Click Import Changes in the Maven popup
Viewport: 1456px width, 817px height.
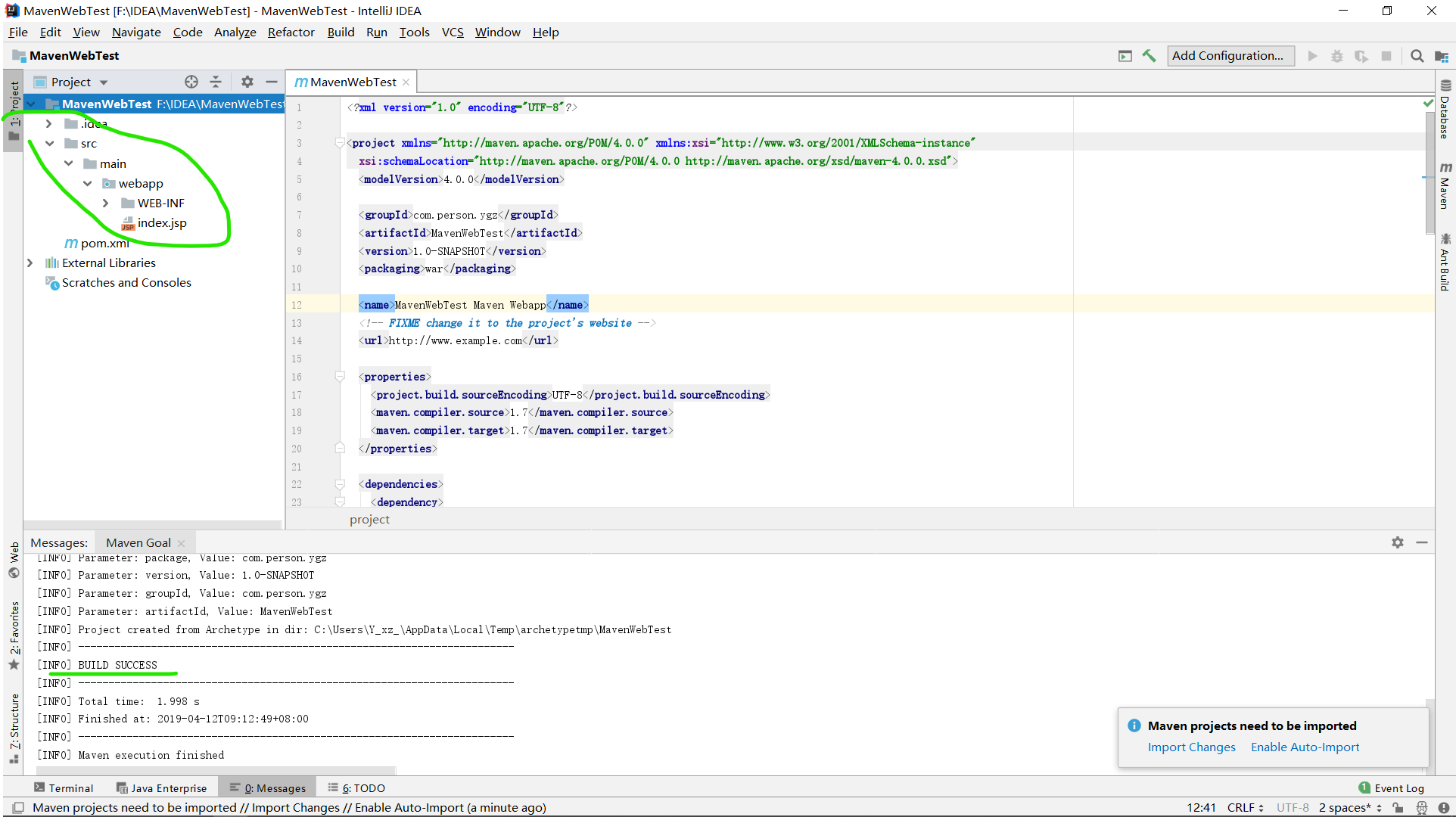1191,747
